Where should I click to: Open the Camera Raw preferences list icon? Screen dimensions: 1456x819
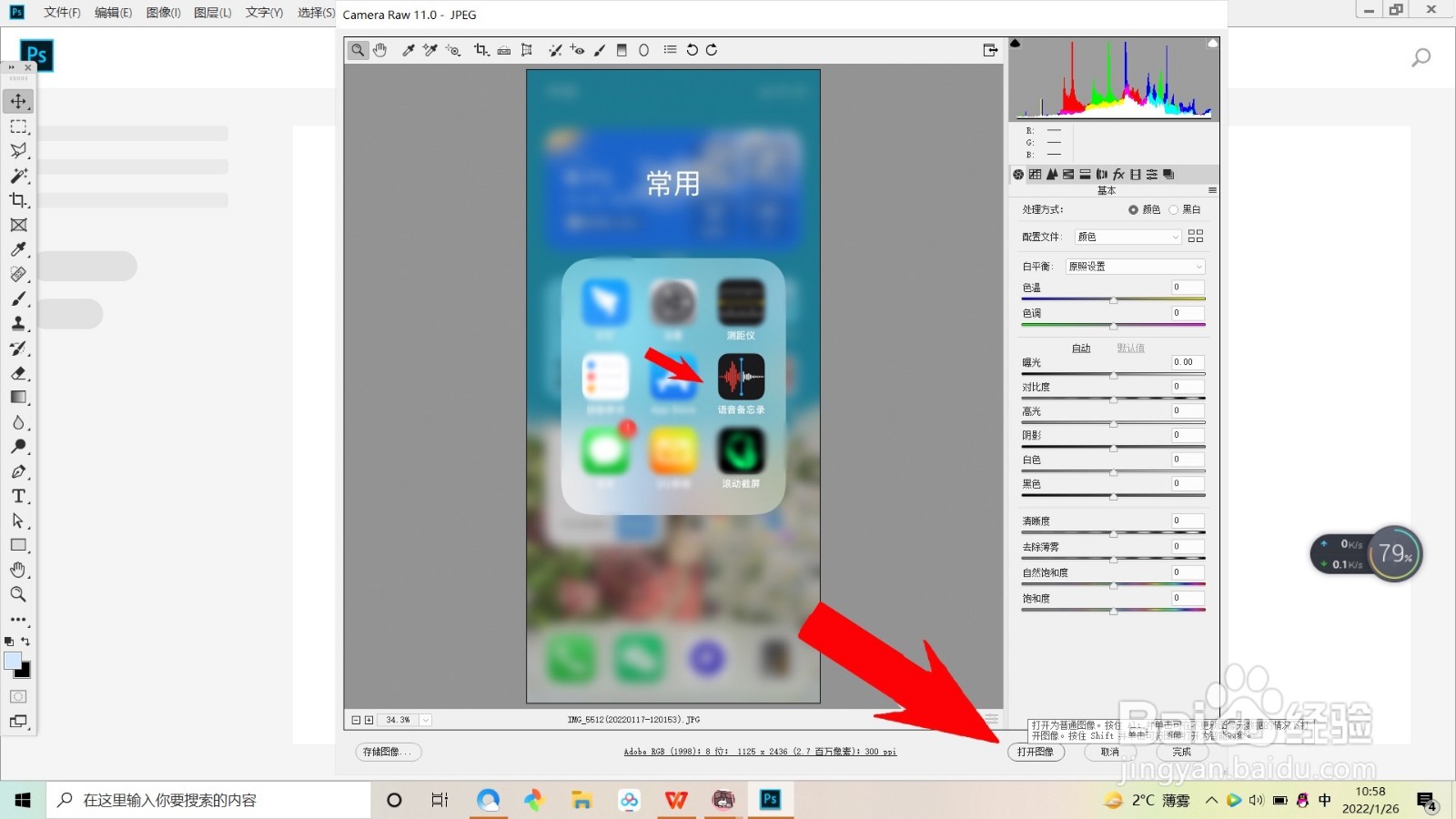coord(671,50)
